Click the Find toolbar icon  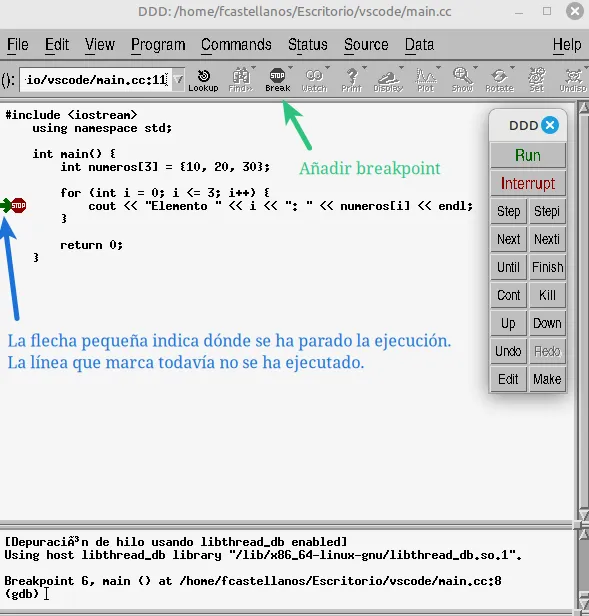click(240, 80)
